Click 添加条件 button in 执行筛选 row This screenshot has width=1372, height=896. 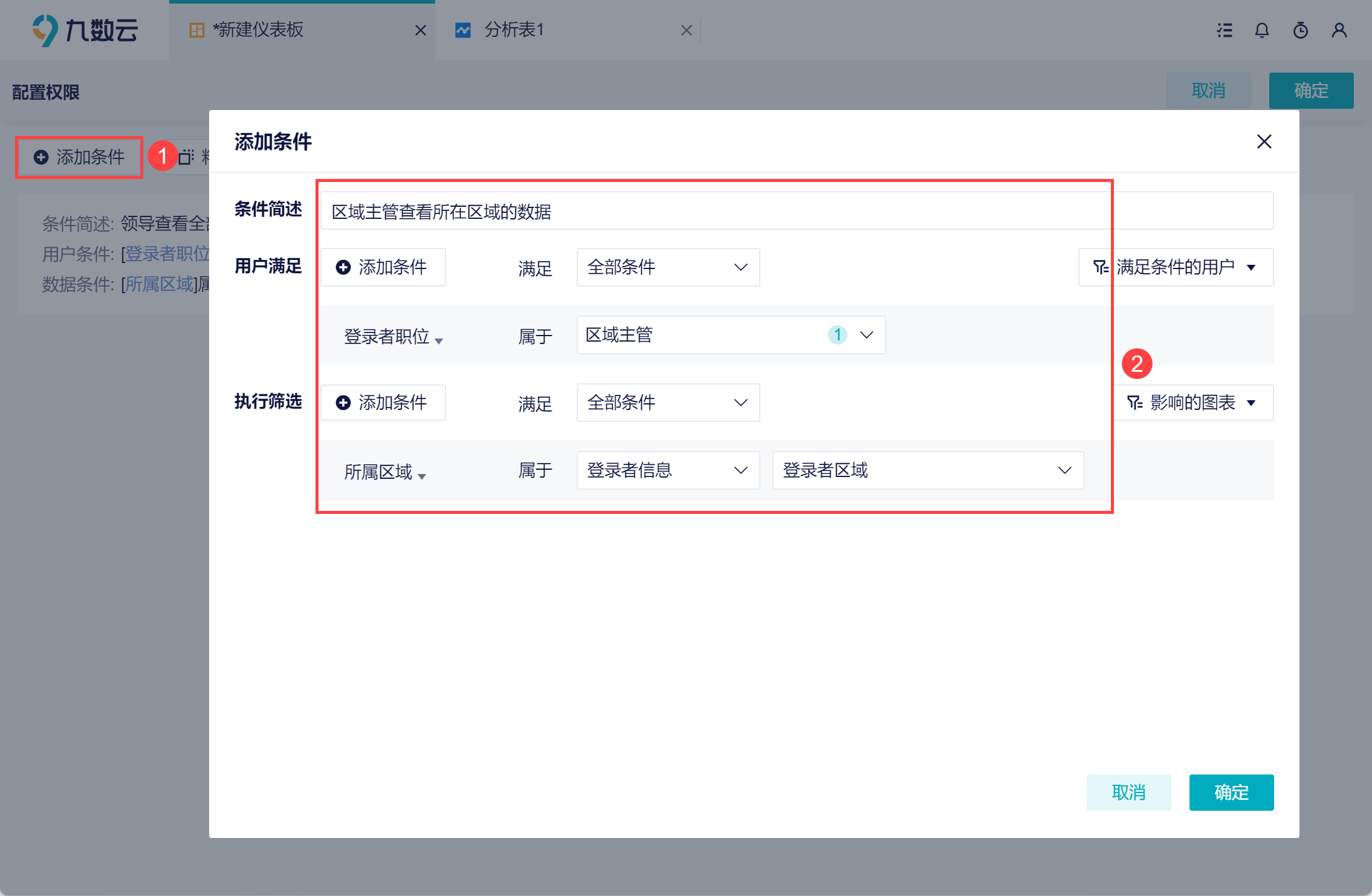383,403
